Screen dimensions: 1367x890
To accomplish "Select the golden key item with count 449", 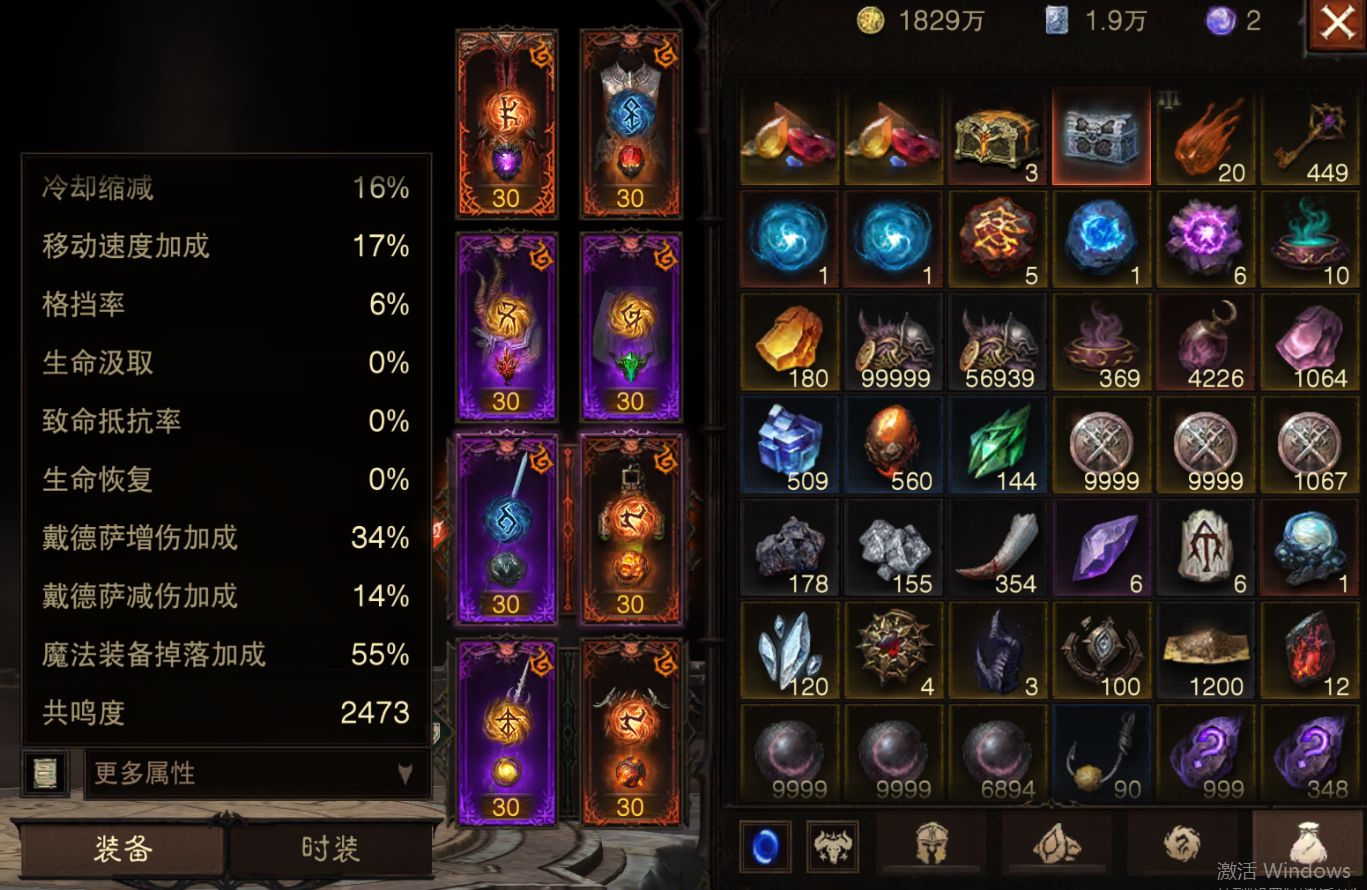I will [1310, 138].
